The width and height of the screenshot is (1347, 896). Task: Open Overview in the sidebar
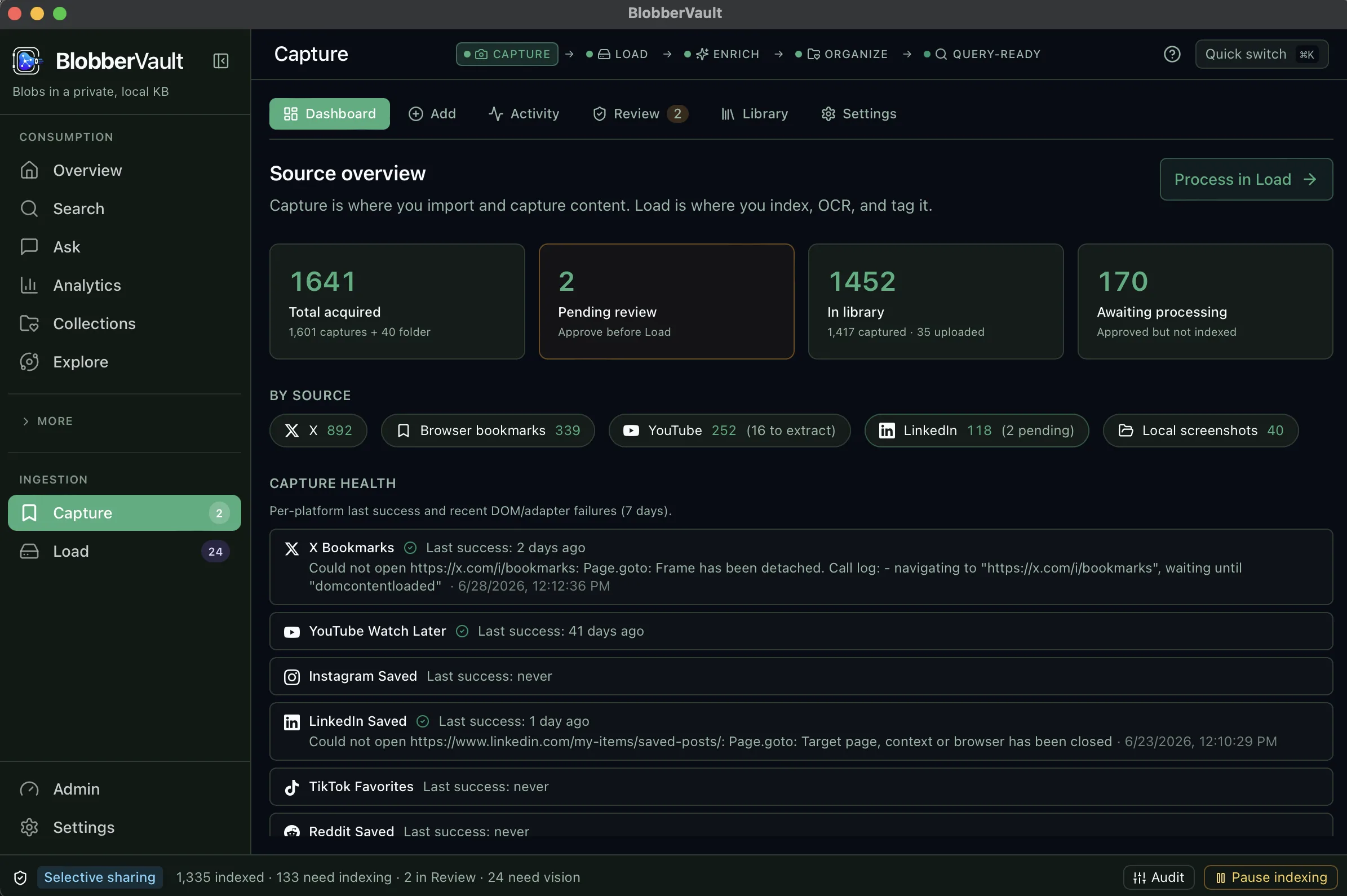point(124,170)
